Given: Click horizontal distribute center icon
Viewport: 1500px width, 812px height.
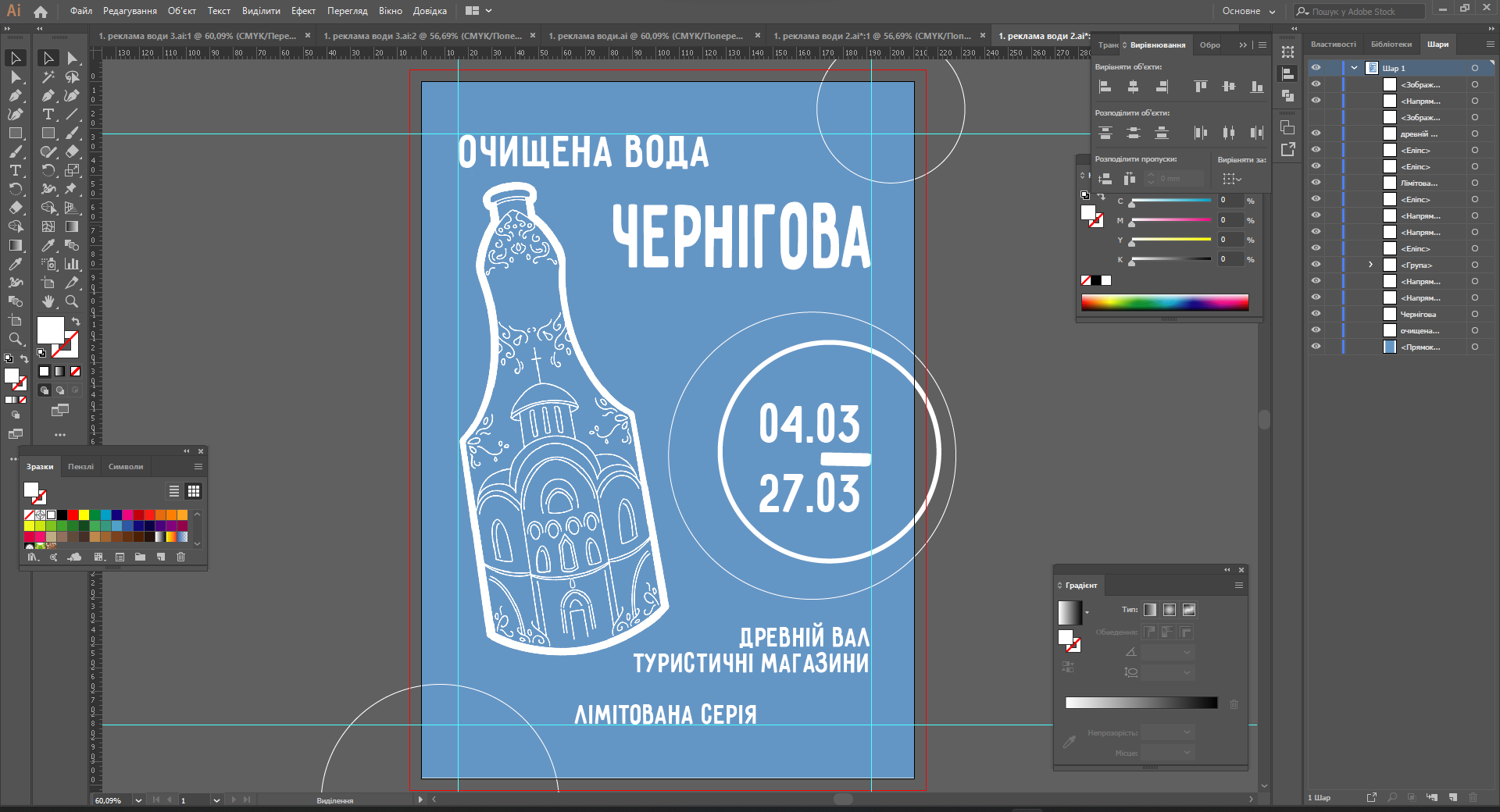Looking at the screenshot, I should [1228, 133].
